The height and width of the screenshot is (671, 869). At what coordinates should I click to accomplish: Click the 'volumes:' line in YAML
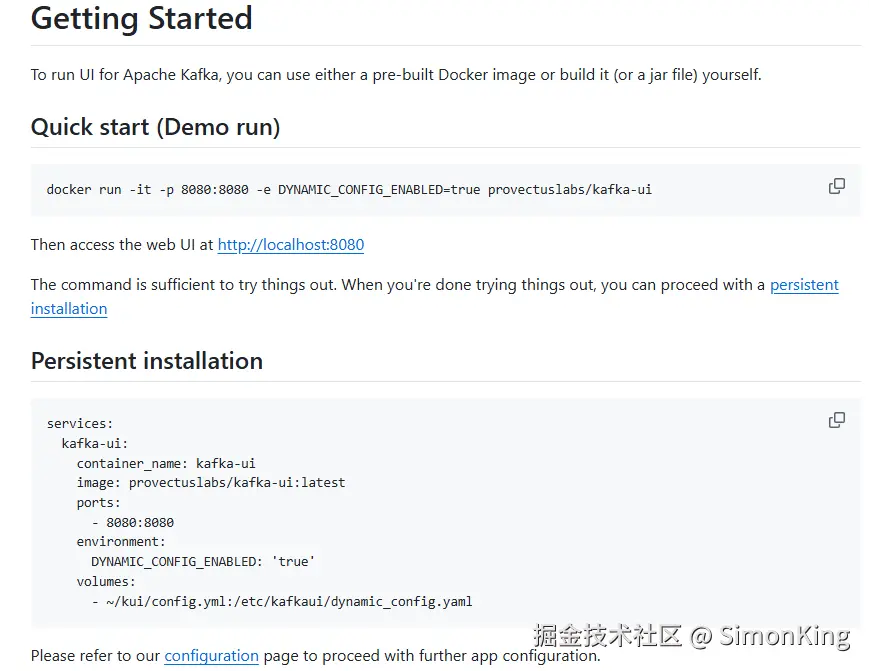[x=106, y=581]
